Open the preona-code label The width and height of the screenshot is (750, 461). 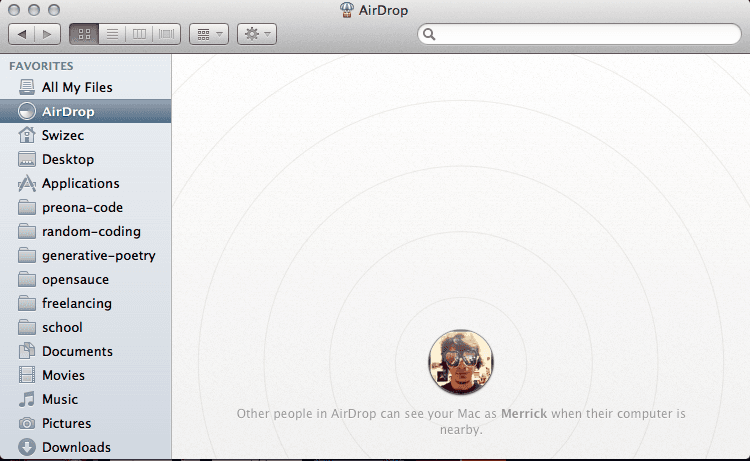pyautogui.click(x=82, y=208)
